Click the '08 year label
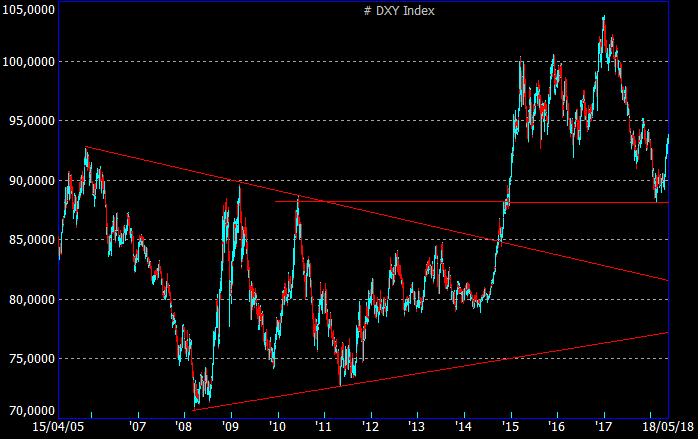Viewport: 698px width, 439px height. click(184, 427)
